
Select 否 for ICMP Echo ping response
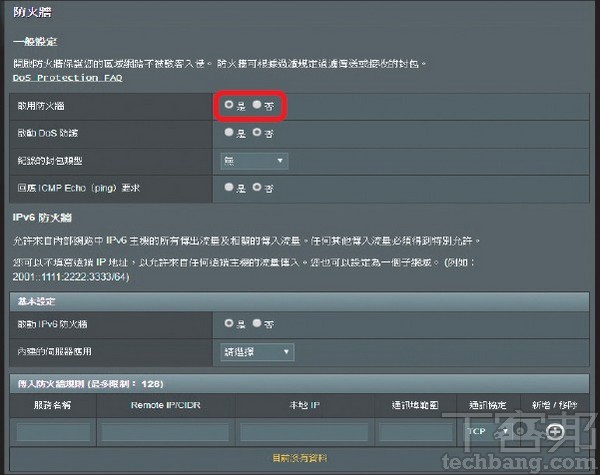click(x=257, y=186)
